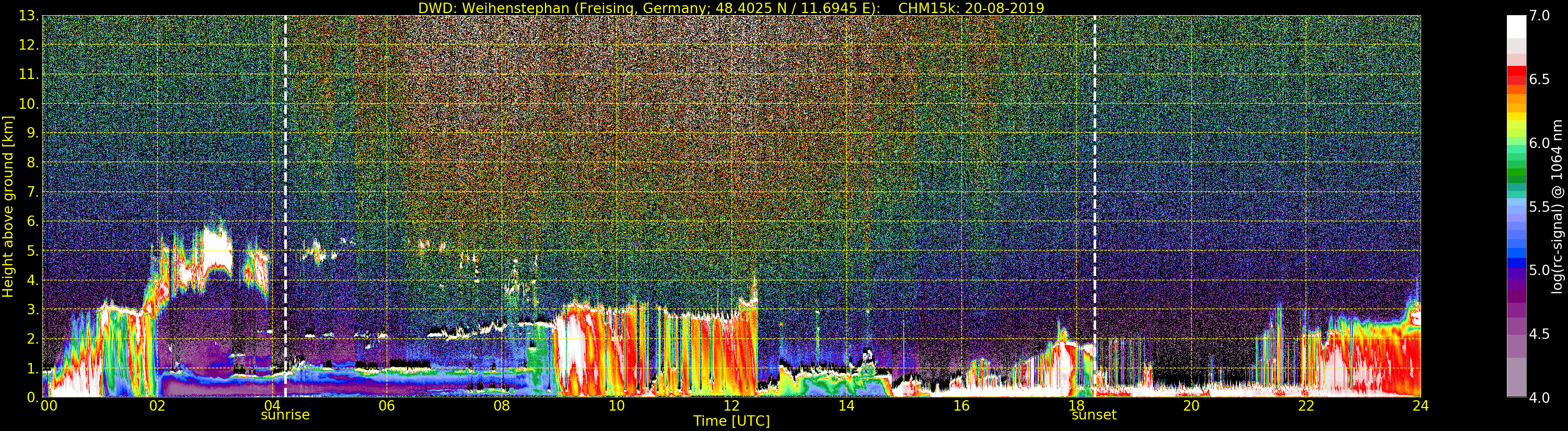Click the plot title naming Weihenstephan station
Viewport: 1568px width, 431px height.
(x=731, y=8)
